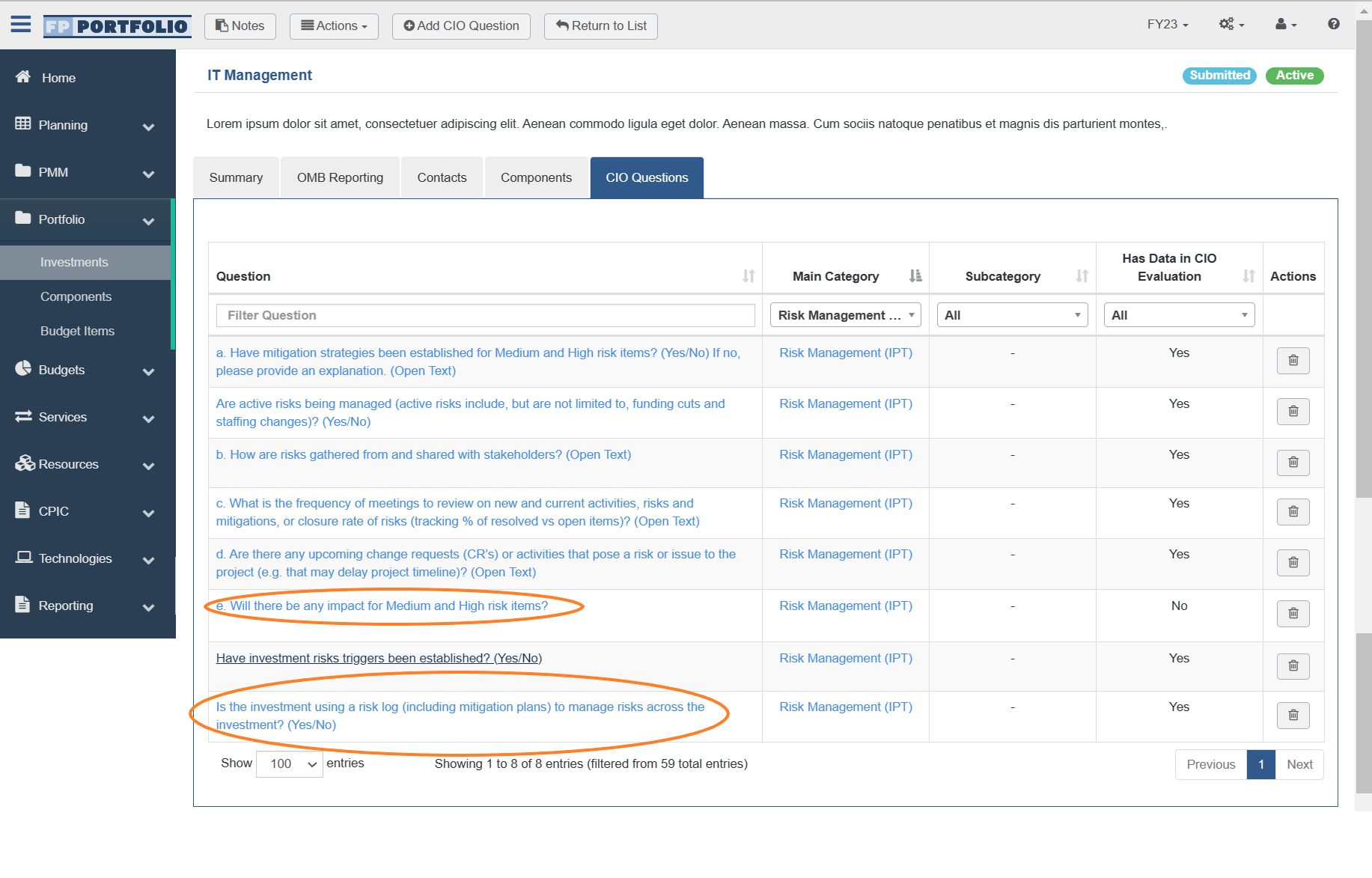Open the Main Category filter dropdown

(846, 315)
